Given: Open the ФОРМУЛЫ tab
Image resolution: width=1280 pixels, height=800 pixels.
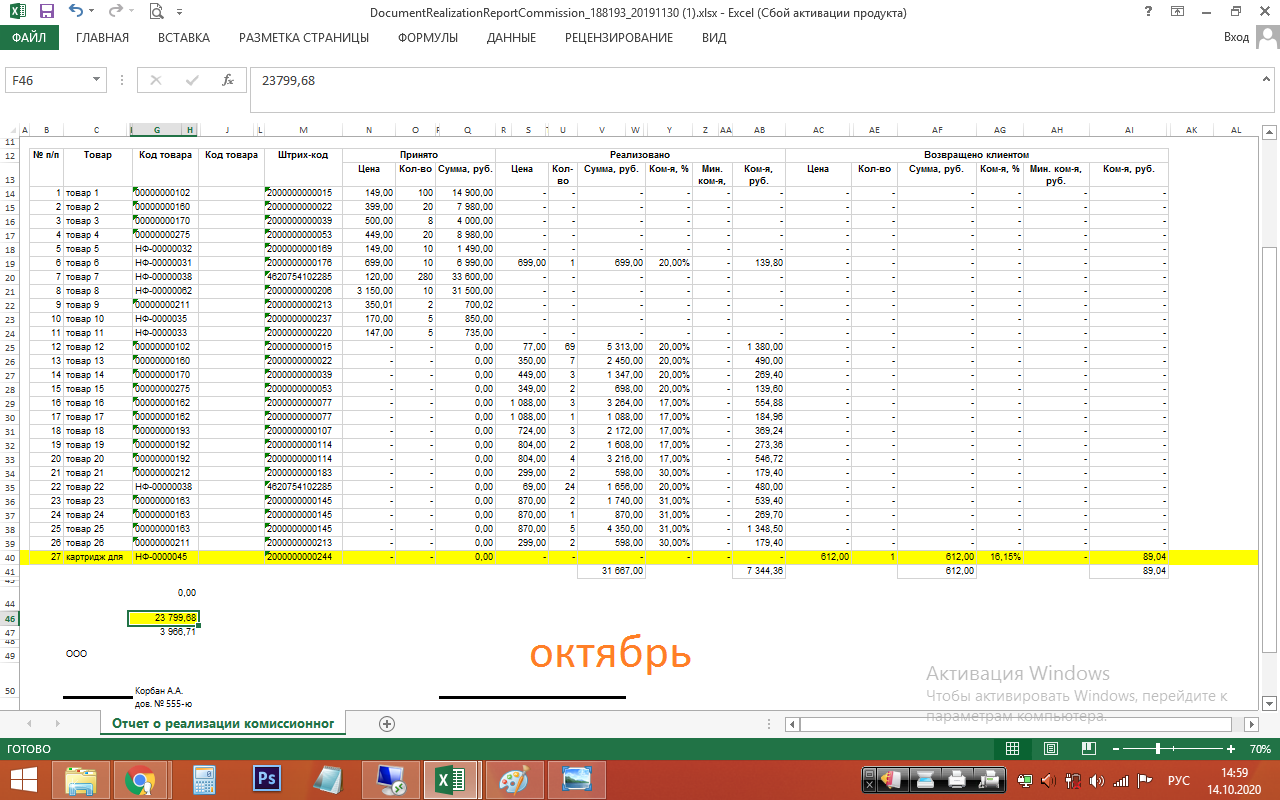Looking at the screenshot, I should pos(428,38).
